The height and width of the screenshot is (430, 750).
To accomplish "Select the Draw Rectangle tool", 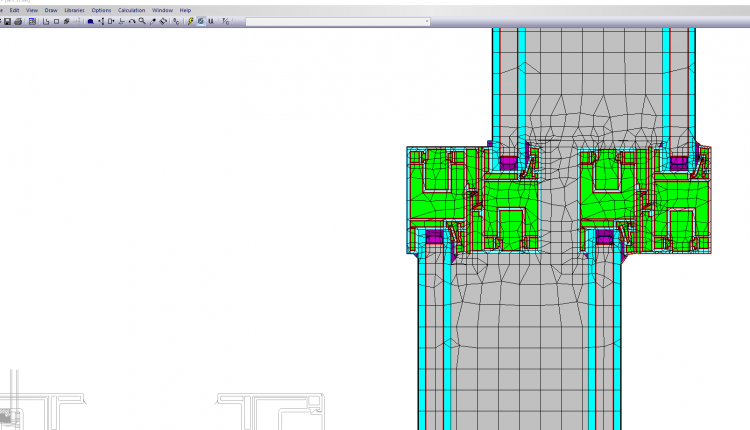I will 56,21.
